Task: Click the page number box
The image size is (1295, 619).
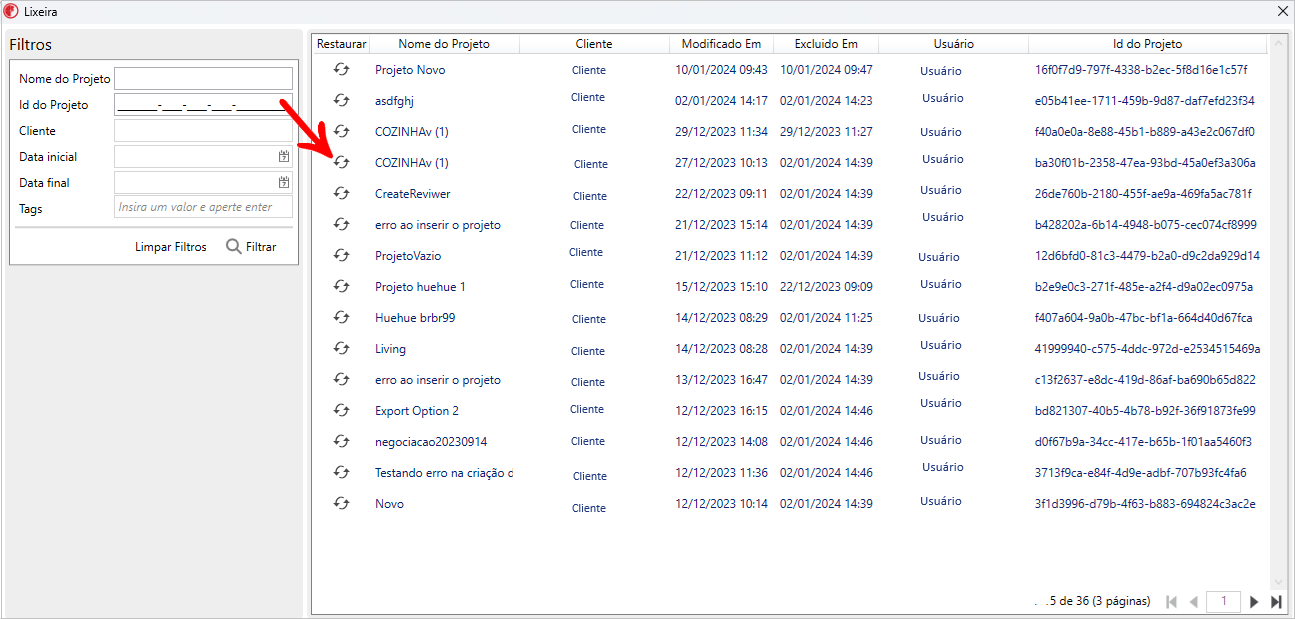Action: [1223, 601]
